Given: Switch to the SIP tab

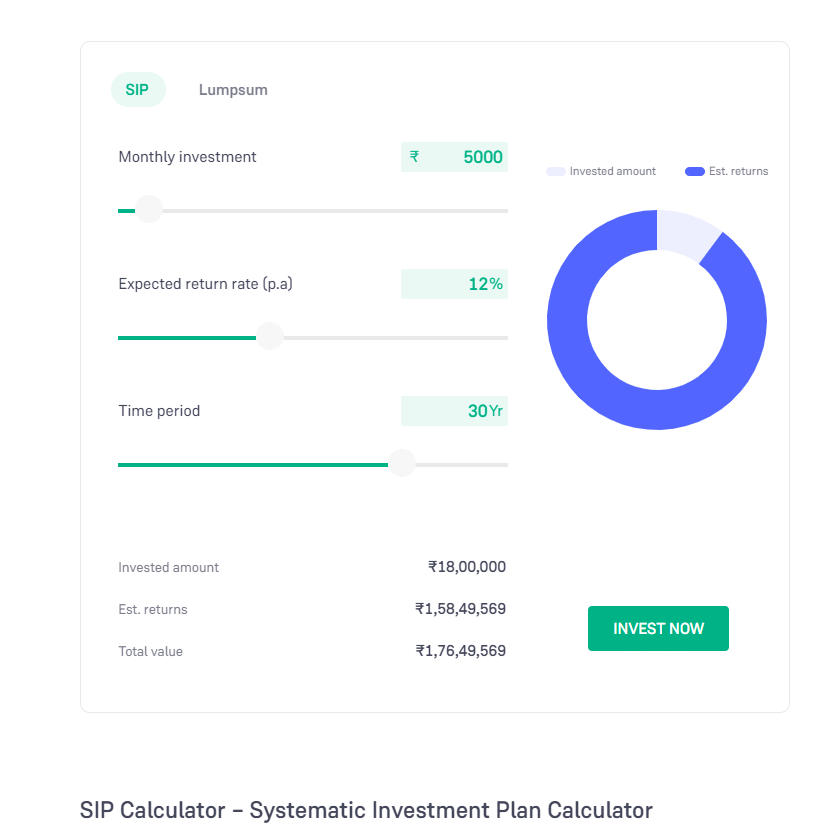Looking at the screenshot, I should [x=137, y=90].
